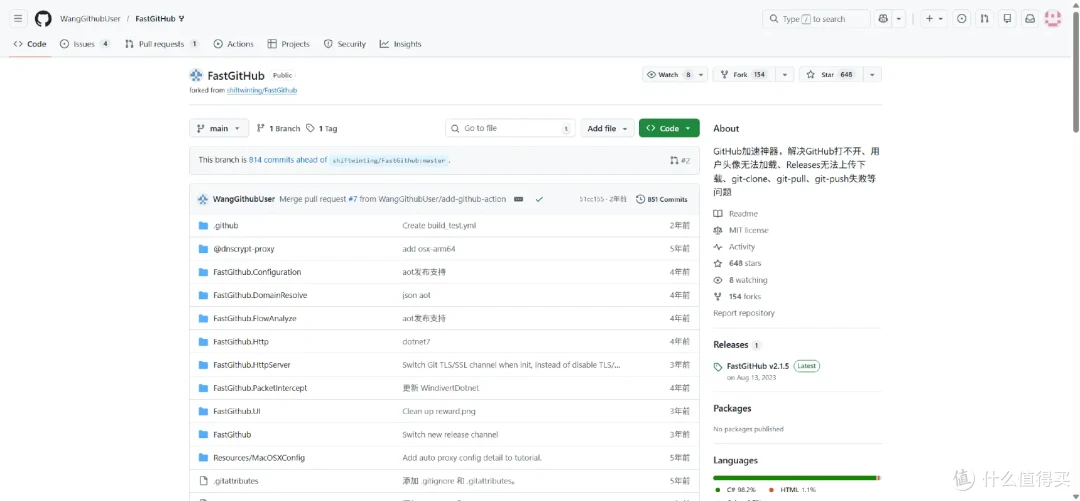1080x501 pixels.
Task: Switch to the Insights tab
Action: pos(400,44)
